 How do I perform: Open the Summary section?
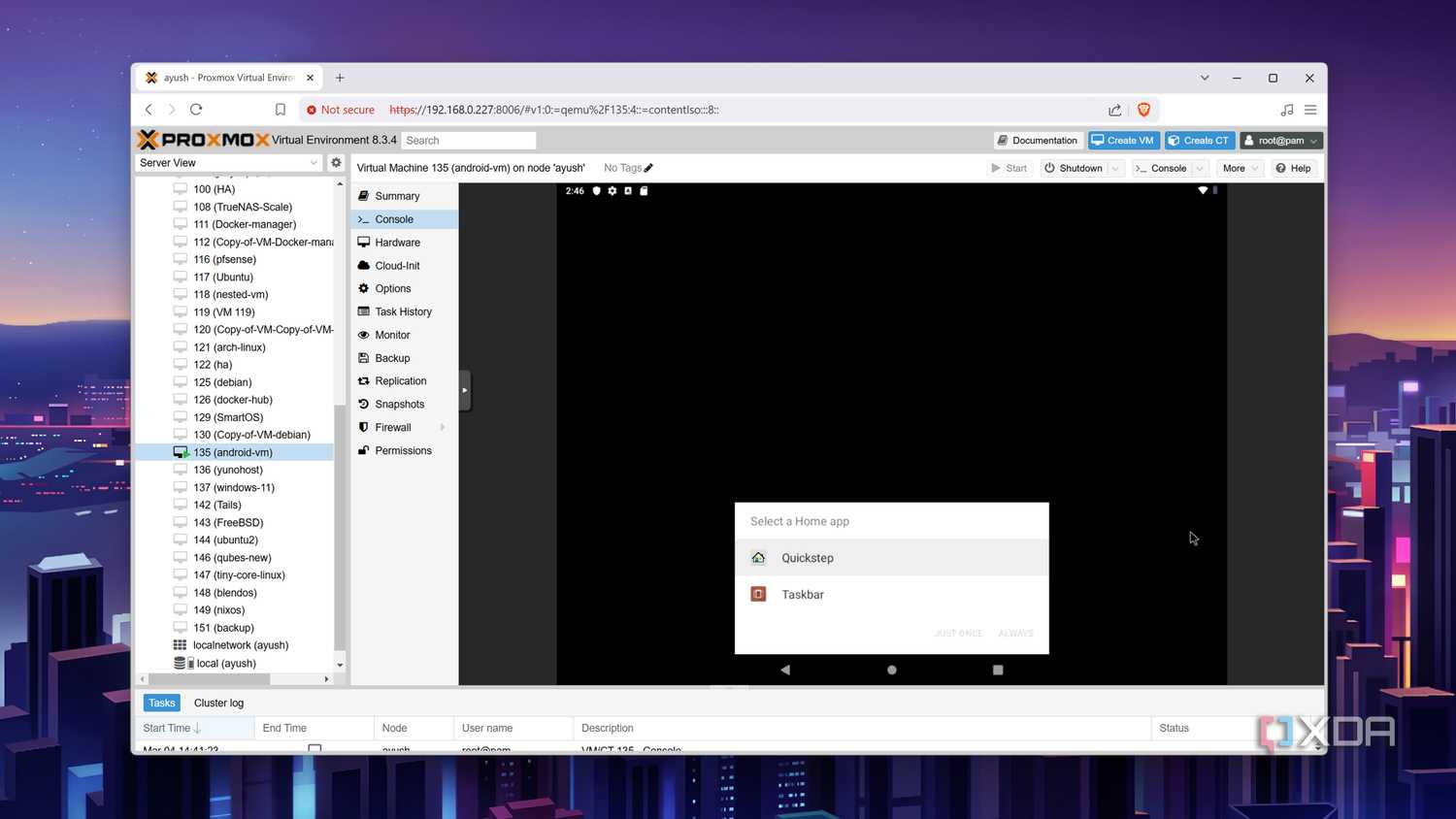[x=404, y=196]
